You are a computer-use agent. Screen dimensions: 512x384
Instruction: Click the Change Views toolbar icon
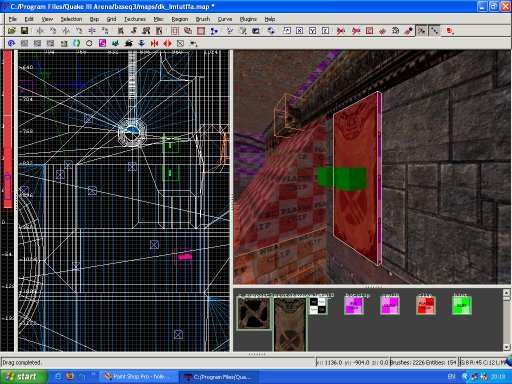click(x=230, y=31)
